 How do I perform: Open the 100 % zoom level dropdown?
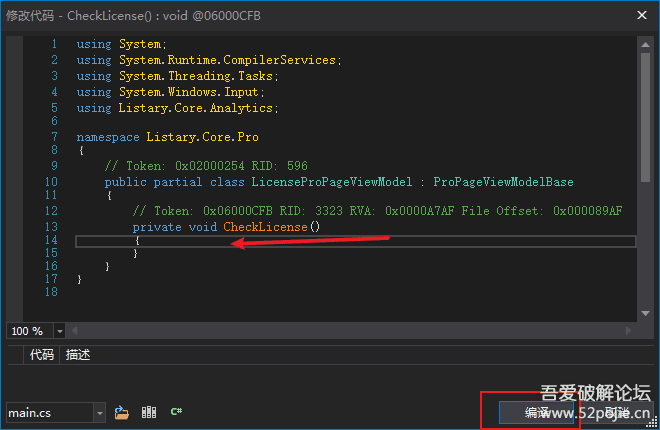[59, 330]
